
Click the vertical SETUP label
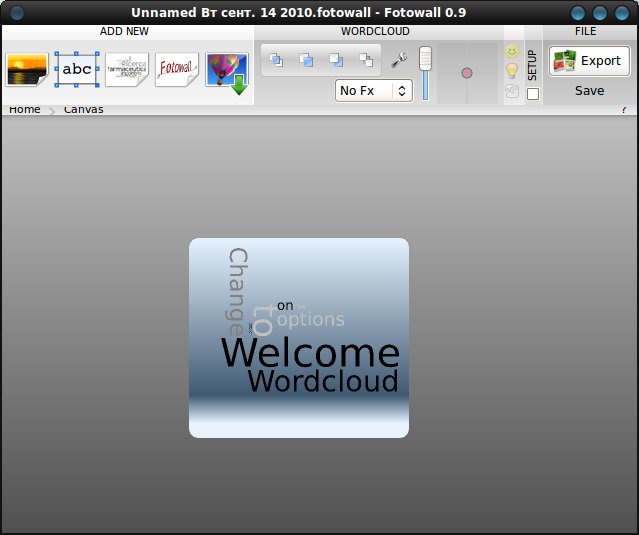532,65
